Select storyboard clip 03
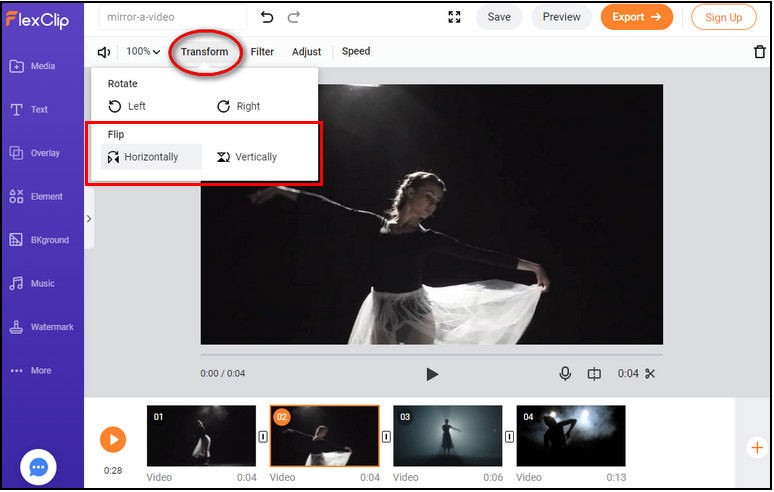 pos(448,436)
